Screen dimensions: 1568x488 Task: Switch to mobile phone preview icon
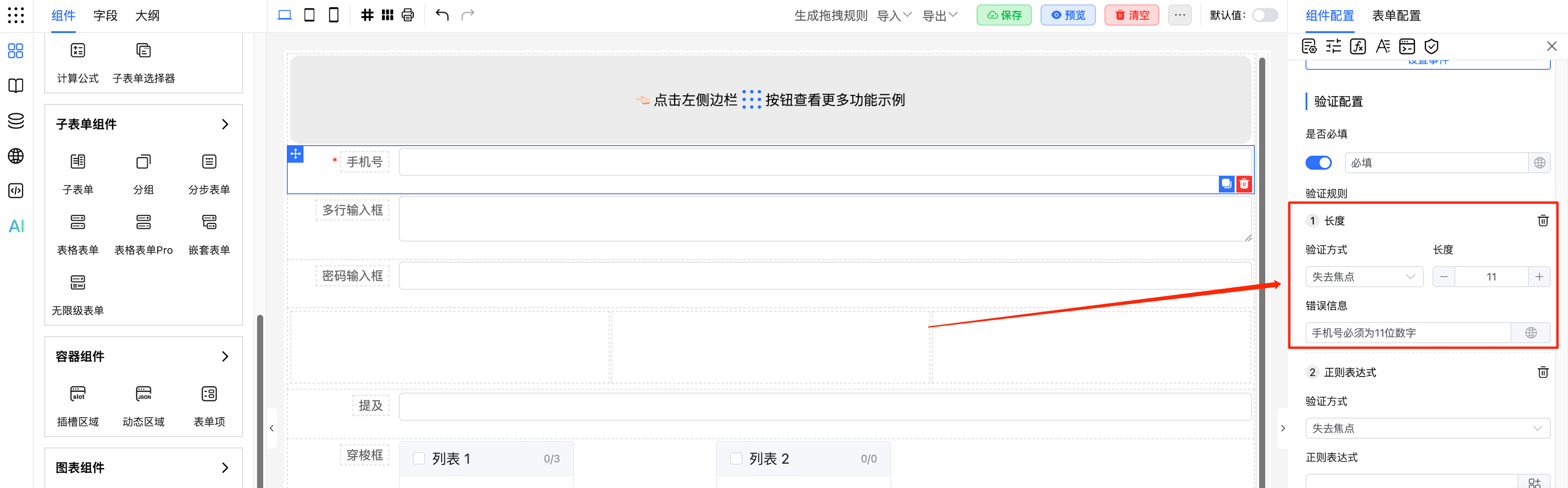click(x=334, y=15)
